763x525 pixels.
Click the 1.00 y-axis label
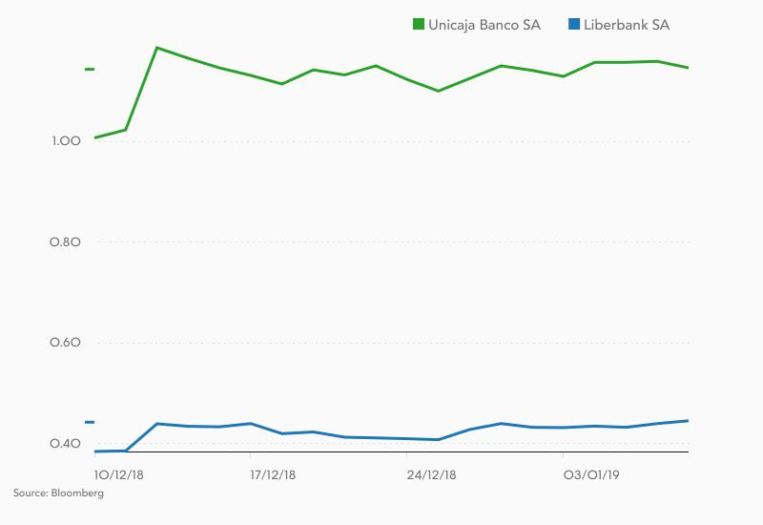(65, 141)
